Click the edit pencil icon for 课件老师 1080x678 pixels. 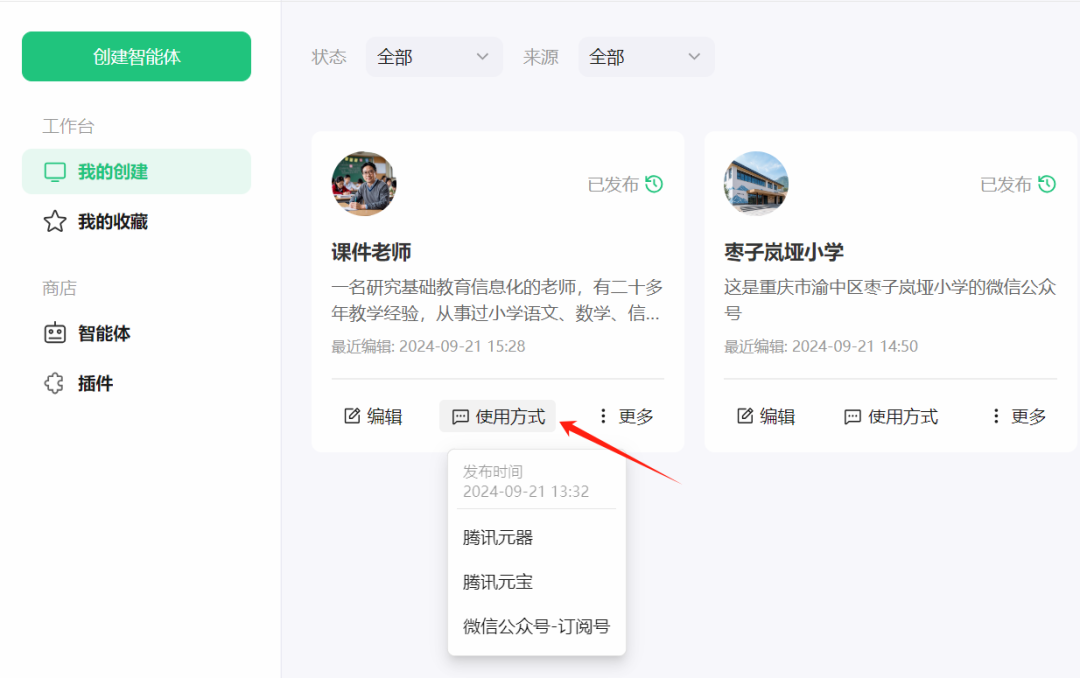(x=352, y=415)
